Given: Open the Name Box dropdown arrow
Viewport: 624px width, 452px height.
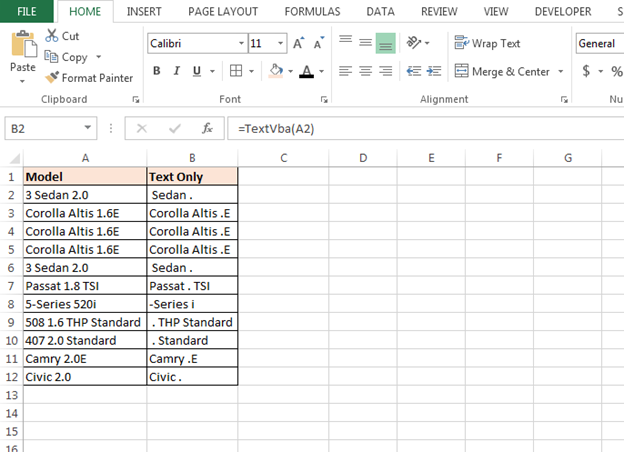Looking at the screenshot, I should 88,128.
